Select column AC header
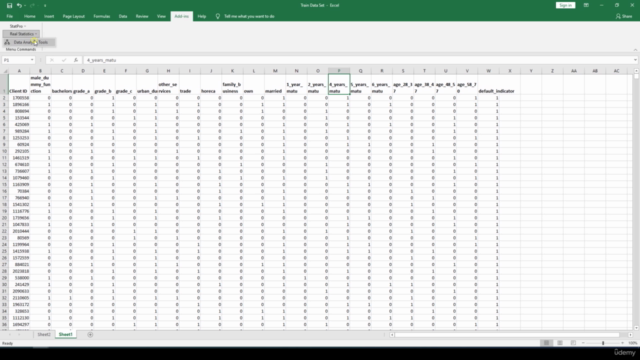The width and height of the screenshot is (640, 360). pyautogui.click(x=616, y=71)
